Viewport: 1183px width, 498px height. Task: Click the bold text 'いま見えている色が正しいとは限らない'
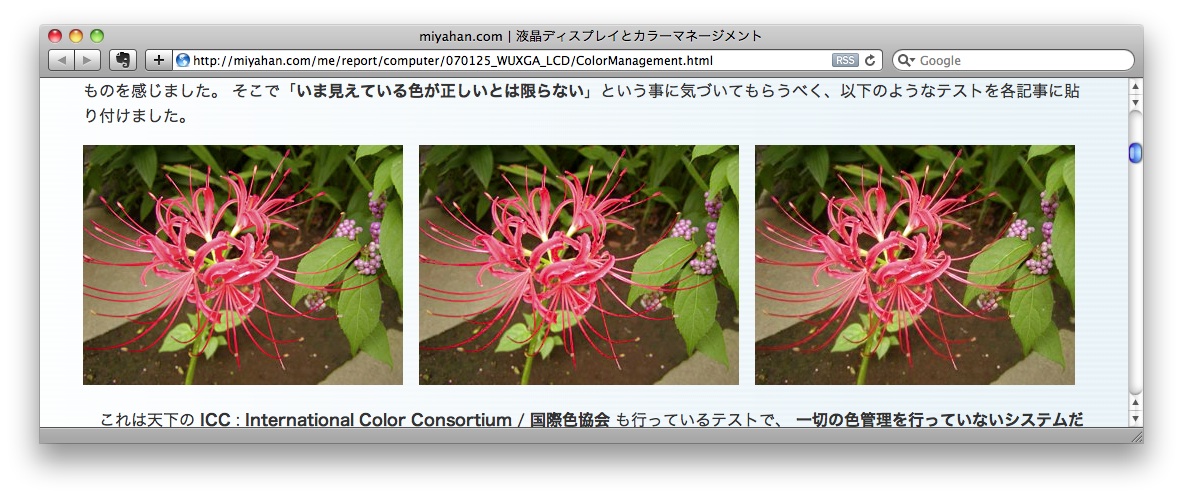[x=441, y=92]
